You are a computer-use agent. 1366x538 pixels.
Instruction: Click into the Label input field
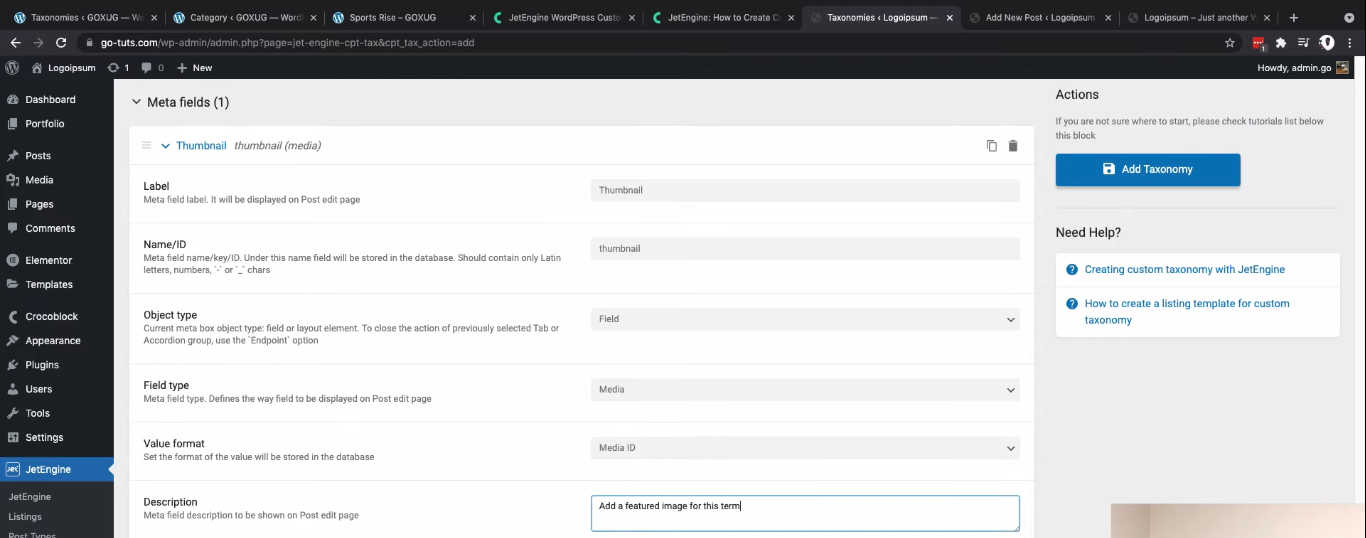[804, 190]
